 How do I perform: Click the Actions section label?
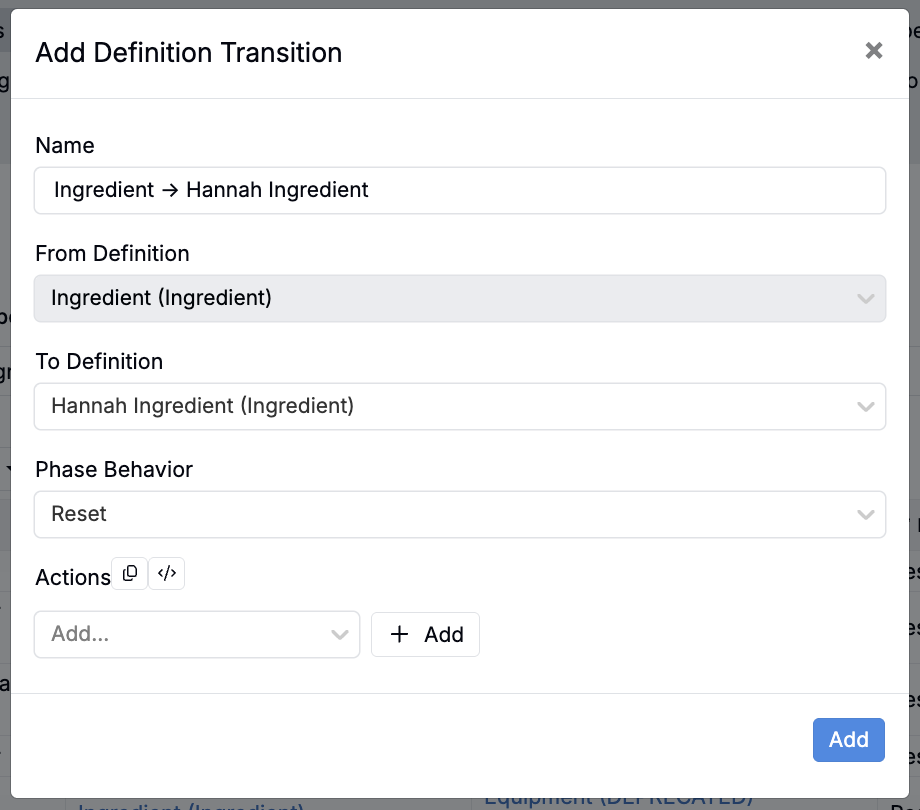tap(72, 578)
